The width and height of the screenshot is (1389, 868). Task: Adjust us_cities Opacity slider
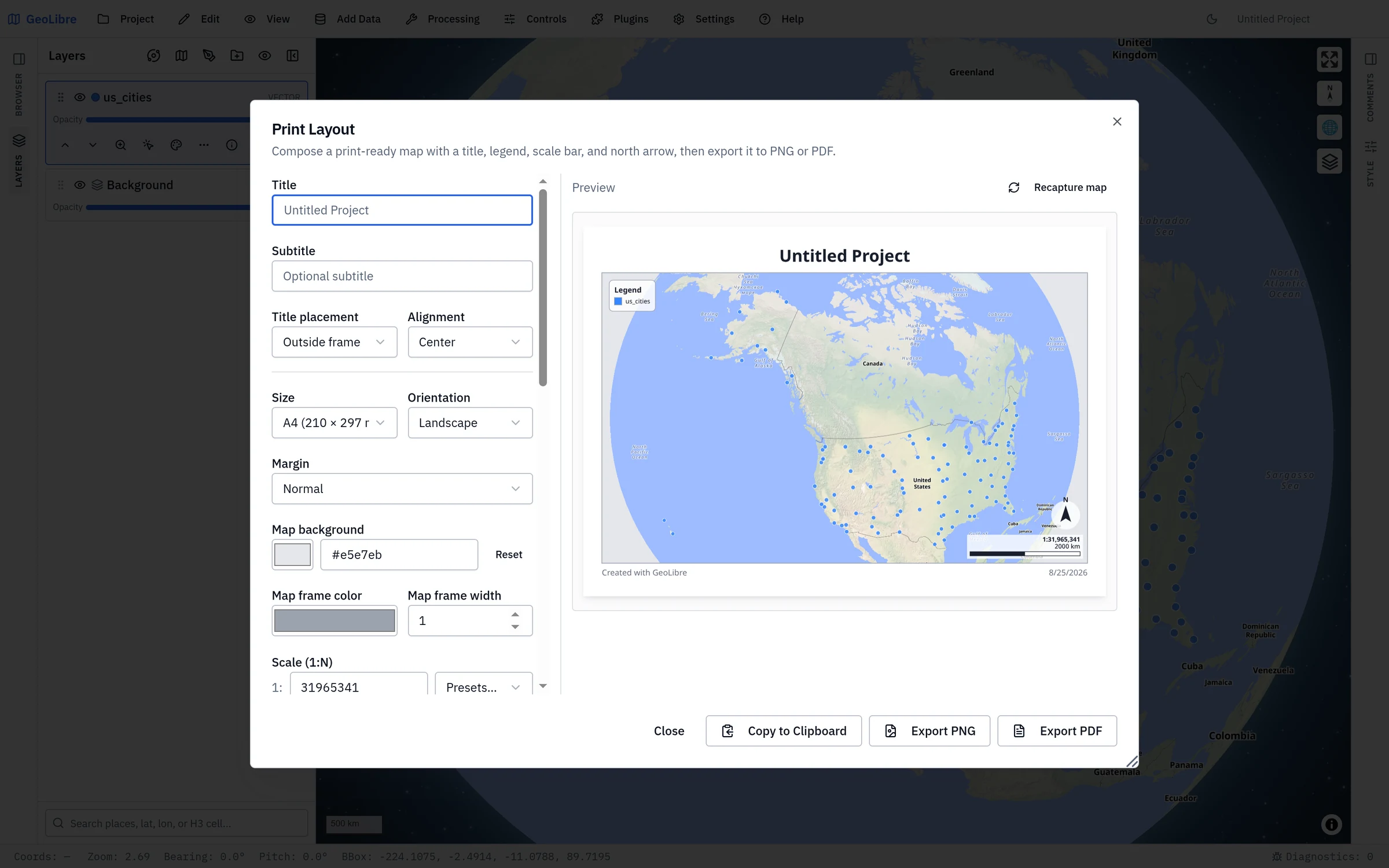[168, 120]
